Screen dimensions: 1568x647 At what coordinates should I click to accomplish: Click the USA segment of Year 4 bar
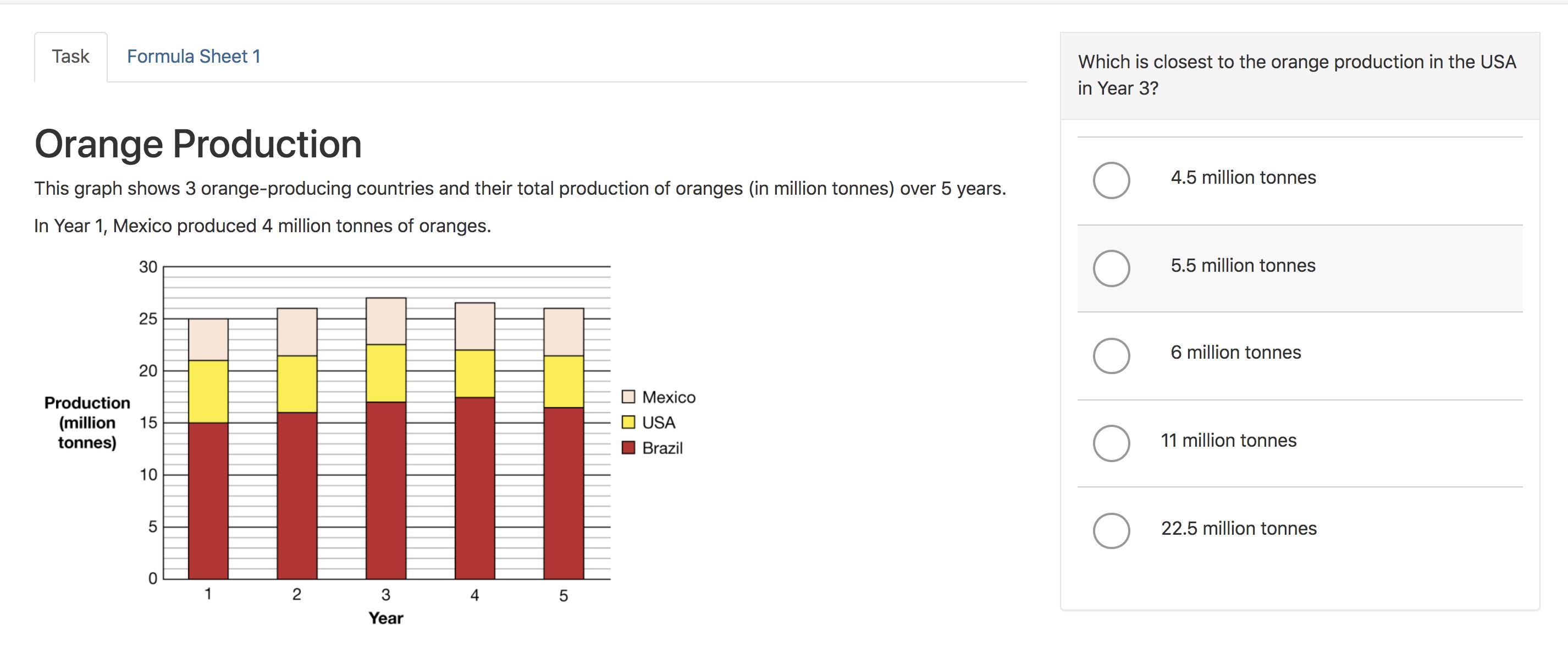point(475,374)
